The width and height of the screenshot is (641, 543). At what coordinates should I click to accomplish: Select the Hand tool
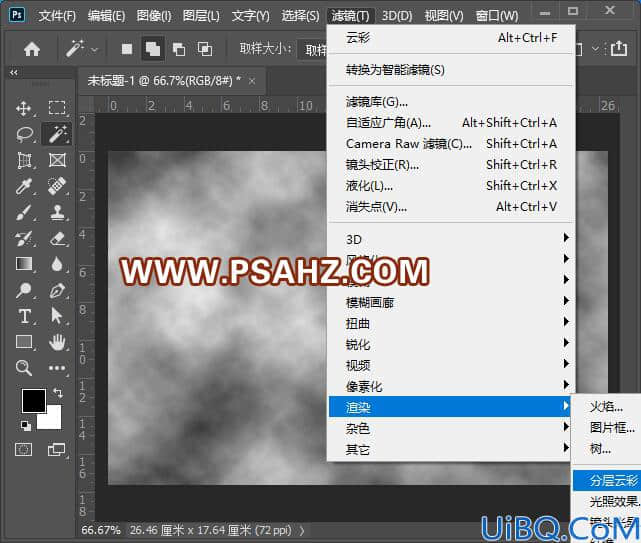pos(57,342)
